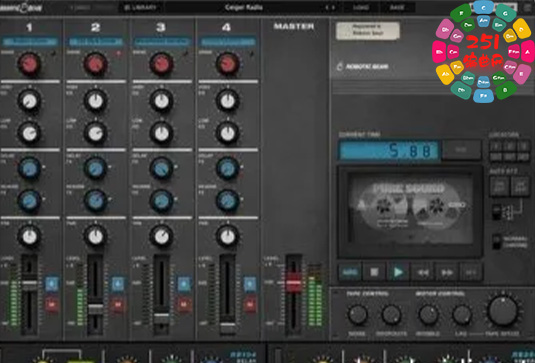The width and height of the screenshot is (535, 363).
Task: Open channel 1 blue sample selector
Action: [30, 42]
